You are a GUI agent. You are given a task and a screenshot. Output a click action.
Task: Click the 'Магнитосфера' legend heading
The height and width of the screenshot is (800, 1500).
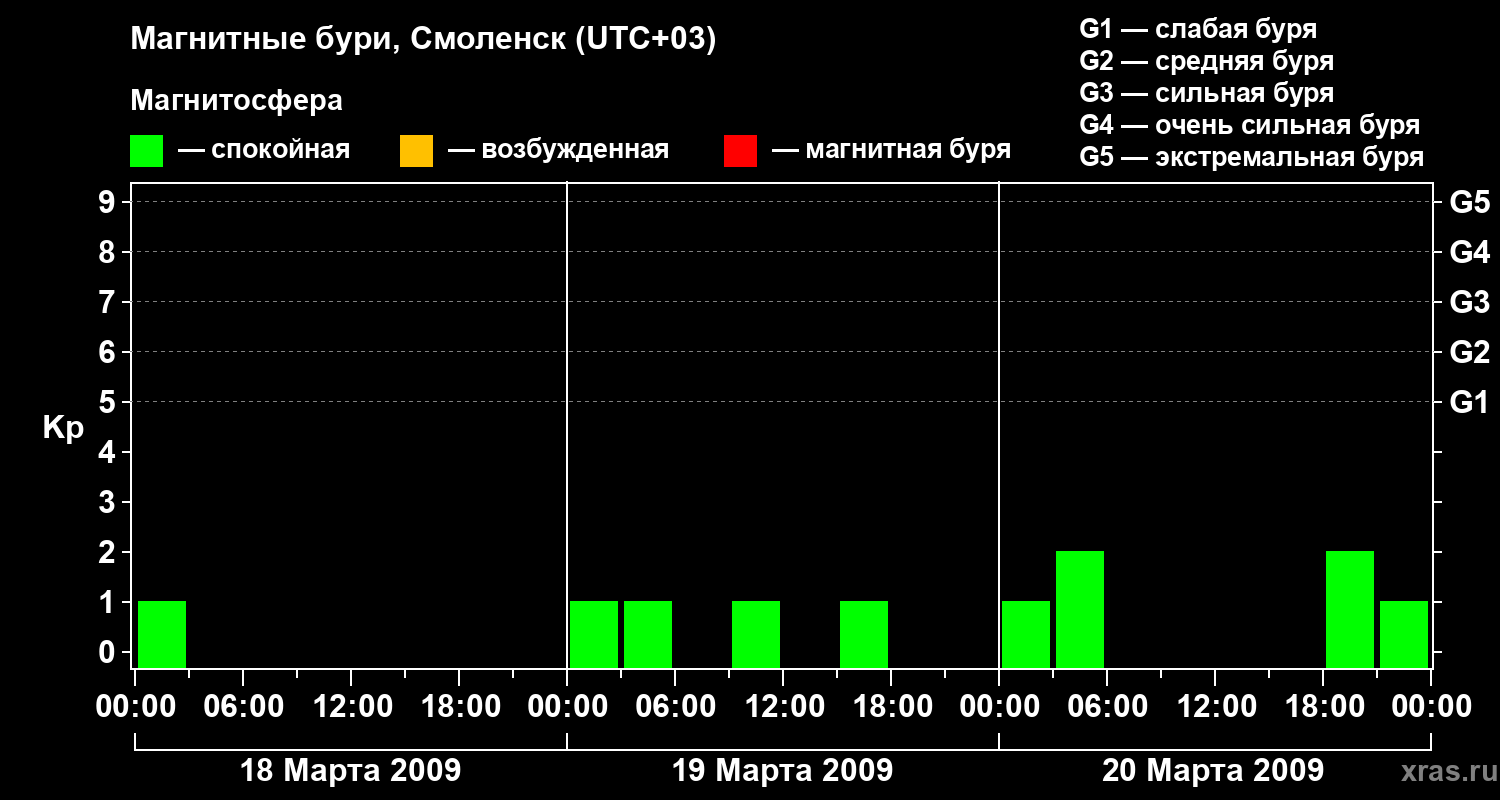pyautogui.click(x=237, y=101)
